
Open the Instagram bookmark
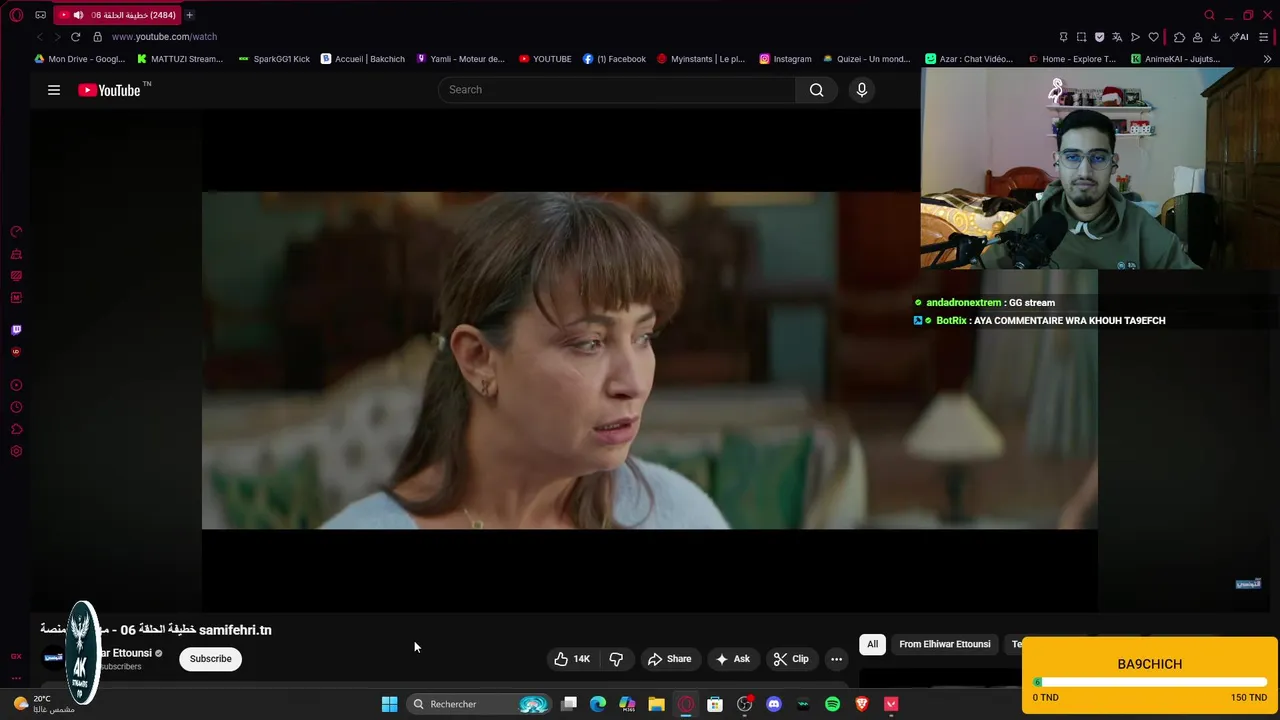point(785,59)
